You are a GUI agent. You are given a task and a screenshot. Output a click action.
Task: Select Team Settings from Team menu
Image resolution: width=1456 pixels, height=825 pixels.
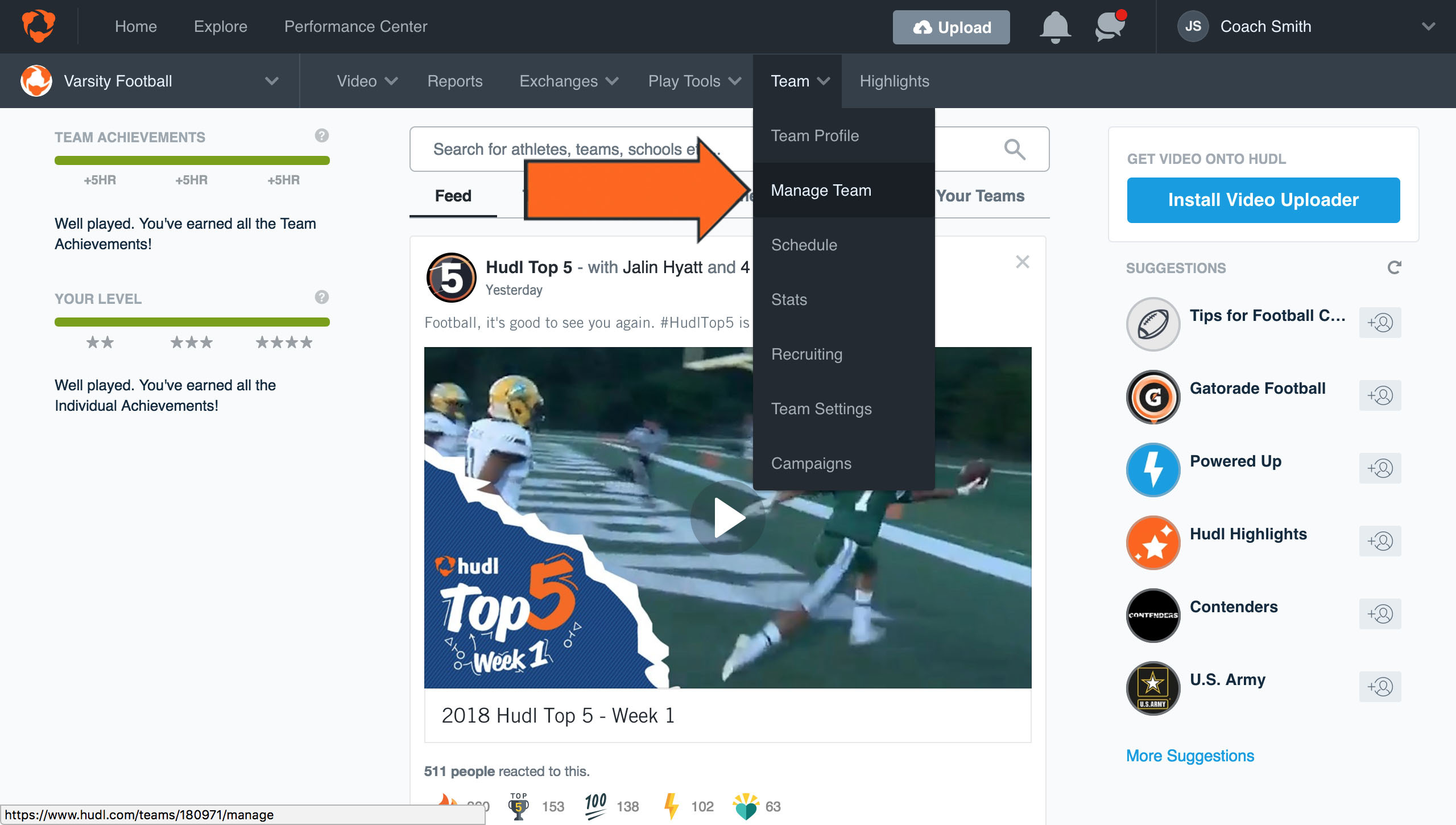coord(844,409)
